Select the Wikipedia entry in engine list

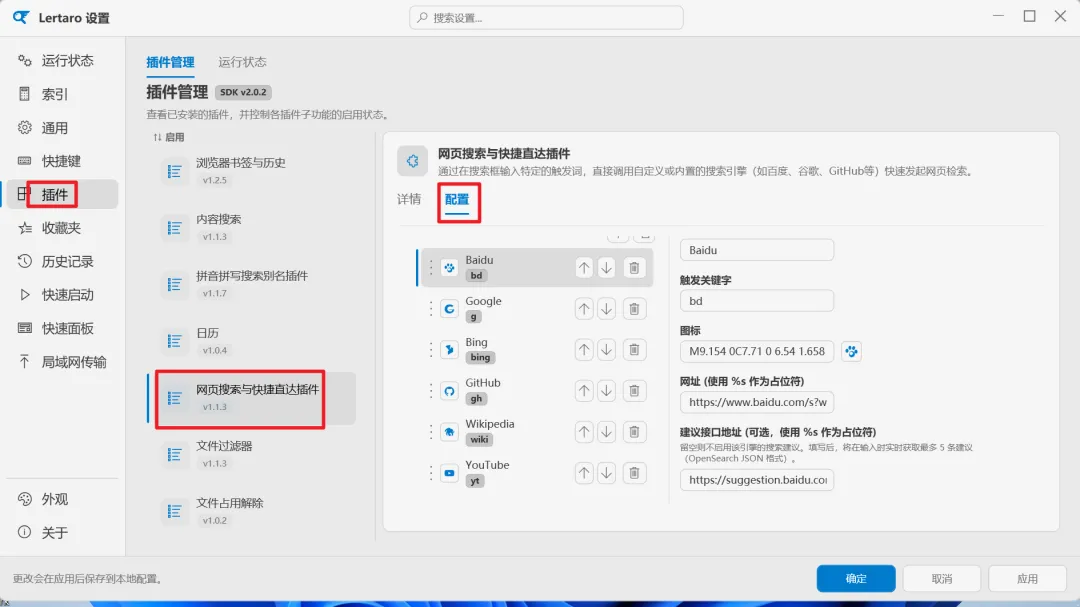pos(537,432)
